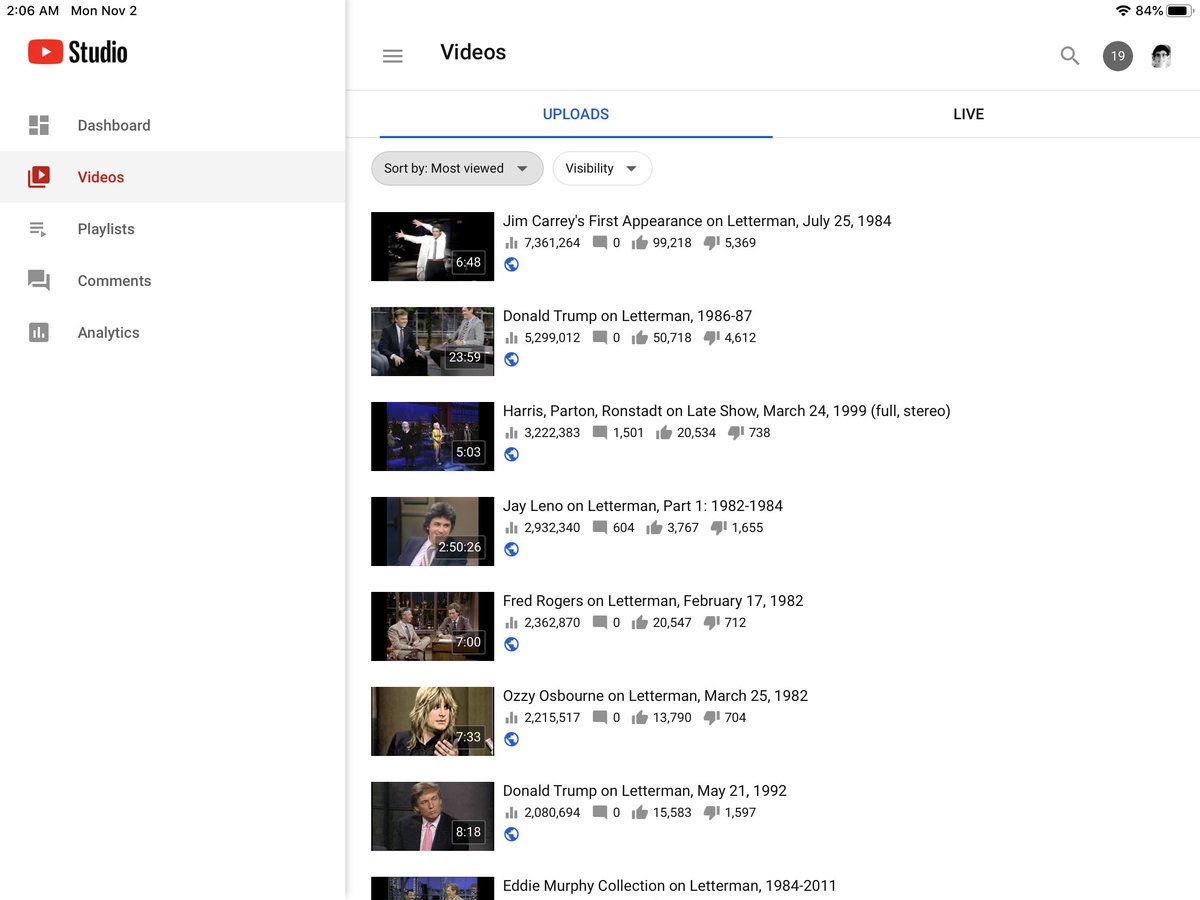Click the 1,501 comments count

pyautogui.click(x=628, y=433)
